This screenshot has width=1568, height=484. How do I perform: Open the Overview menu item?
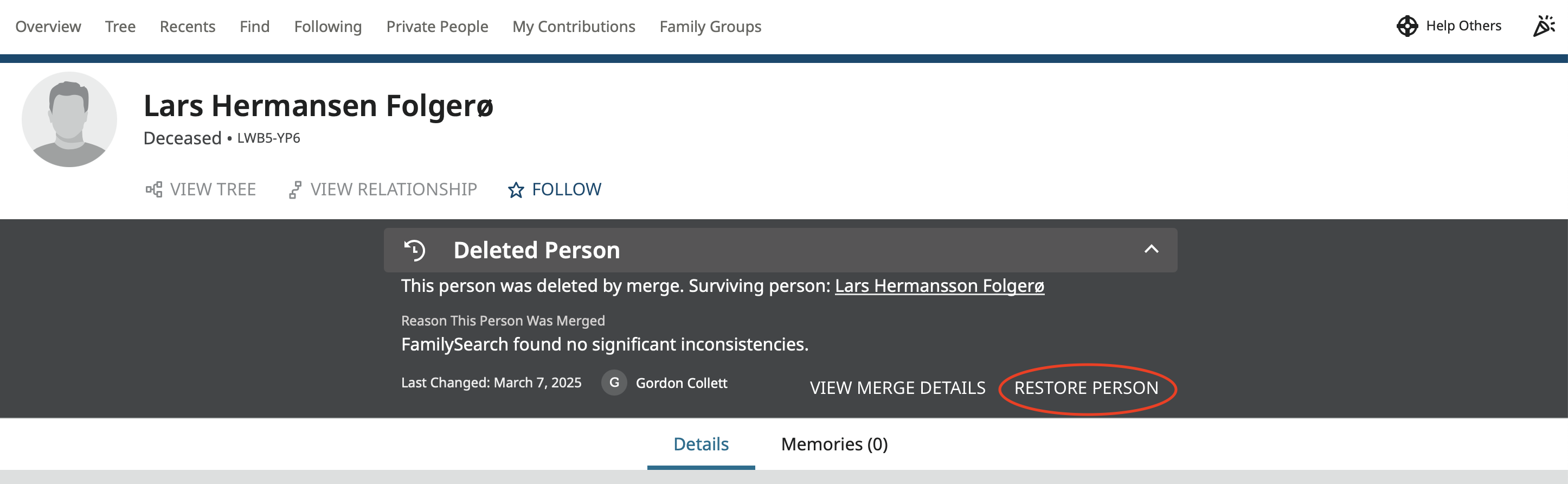48,27
